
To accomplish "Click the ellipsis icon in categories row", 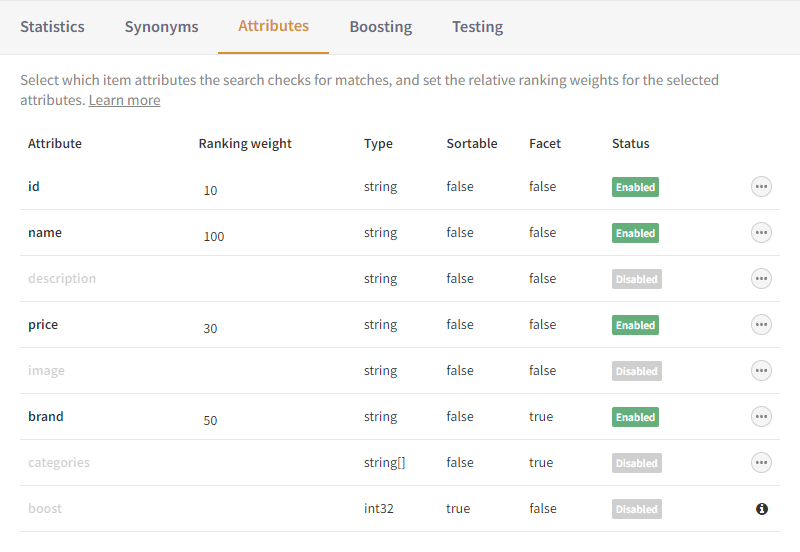I will pos(761,463).
